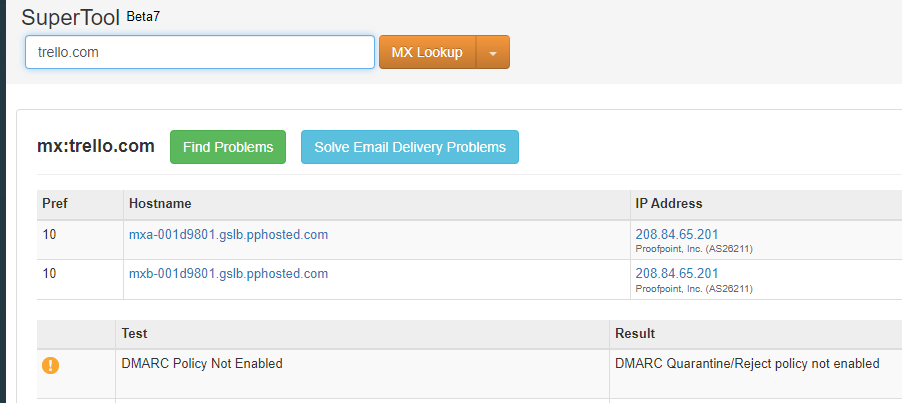Open mxb-001d9801.gslb.pphosted.com hostname link
Viewport: 902px width, 403px height.
228,274
